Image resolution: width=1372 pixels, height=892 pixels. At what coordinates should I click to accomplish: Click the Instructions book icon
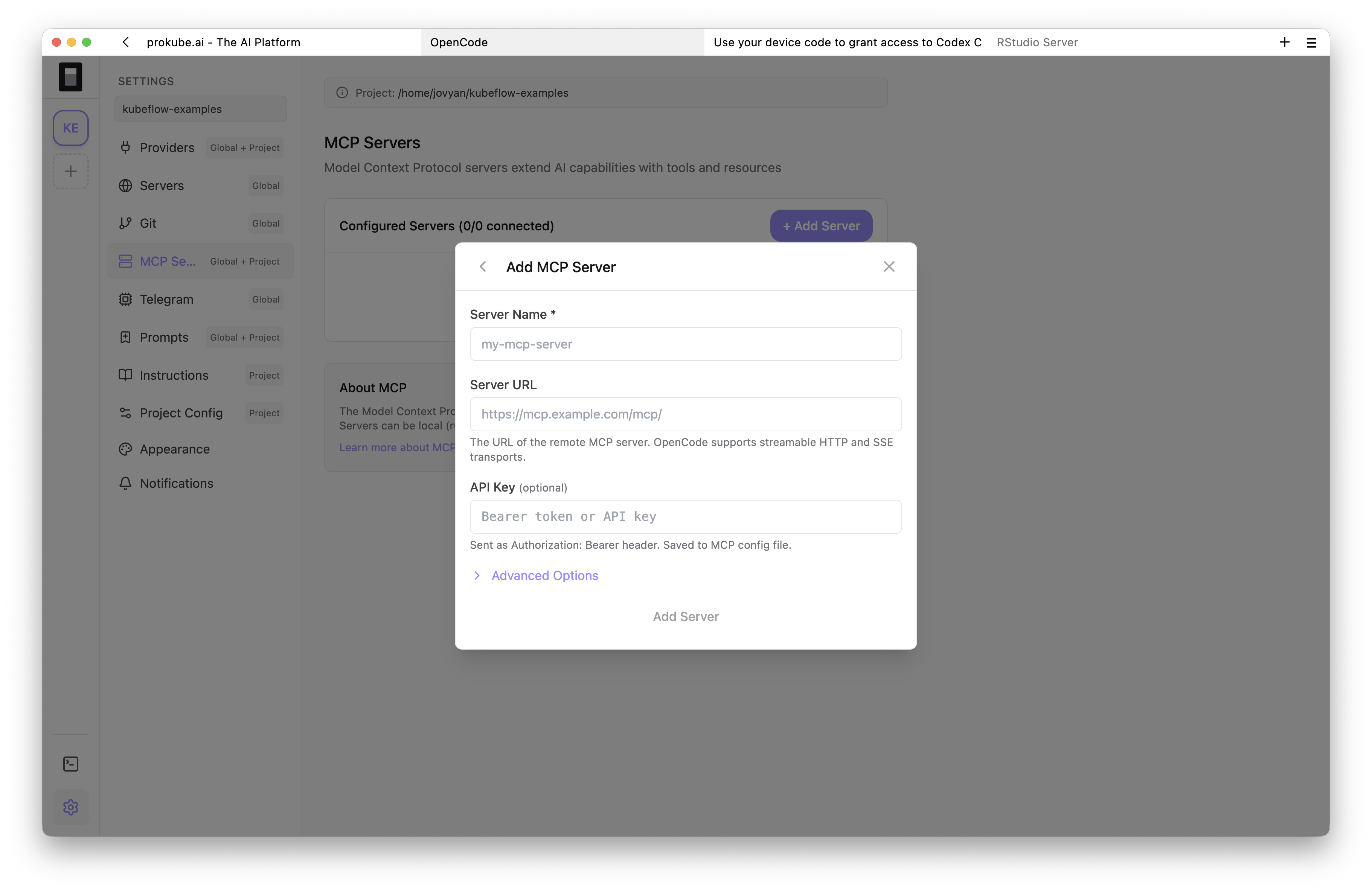coord(125,375)
